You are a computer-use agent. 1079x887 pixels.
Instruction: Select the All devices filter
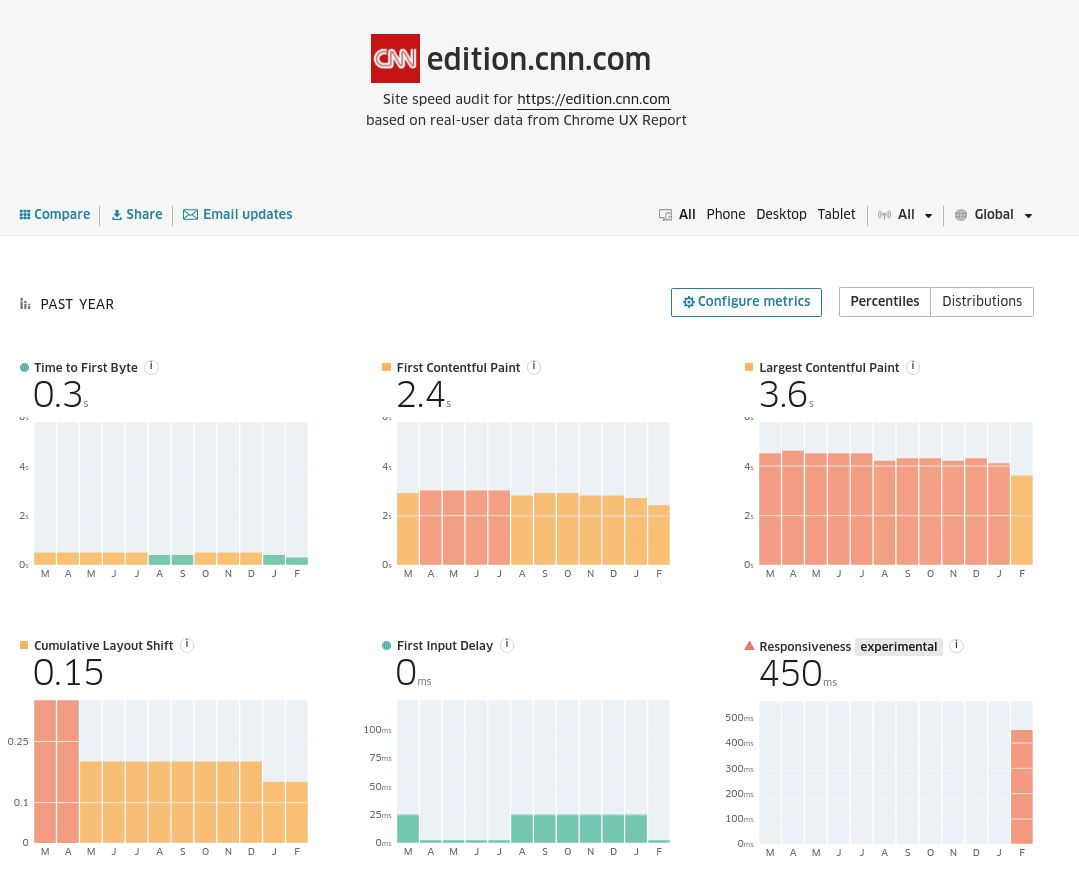687,214
